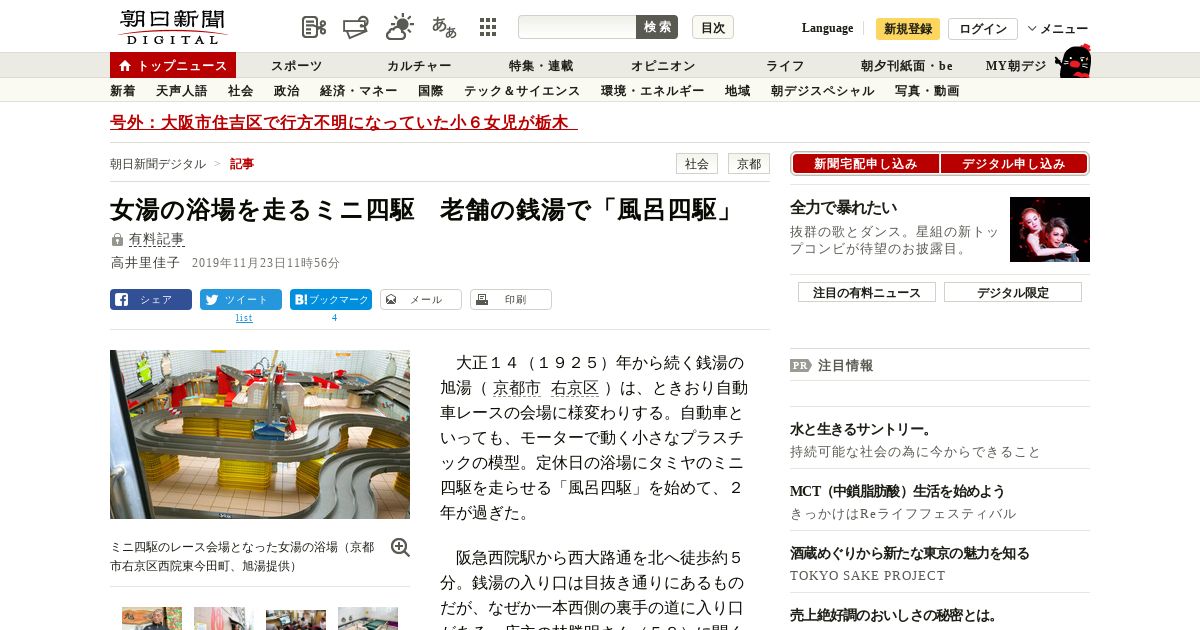The image size is (1200, 630).
Task: Select the ライフ tab
Action: pyautogui.click(x=785, y=66)
